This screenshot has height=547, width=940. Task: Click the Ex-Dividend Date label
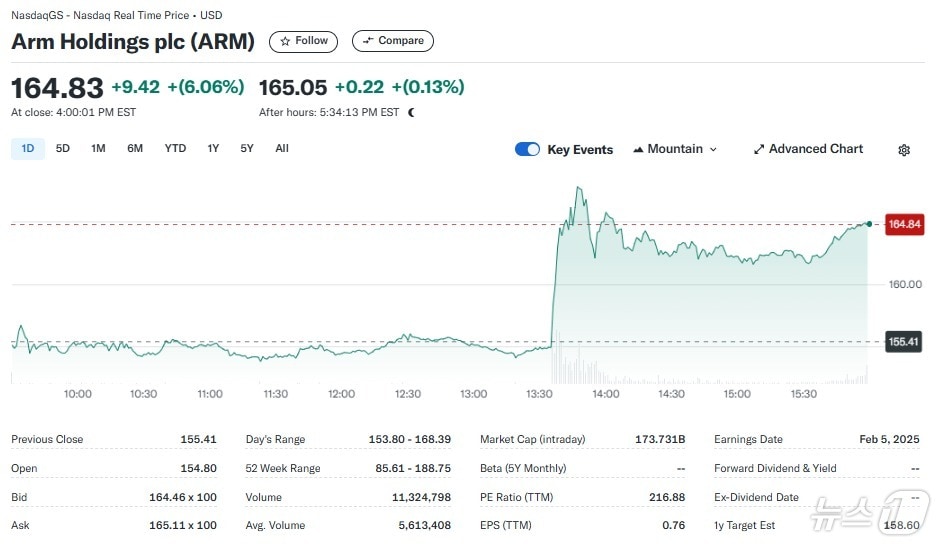point(756,497)
